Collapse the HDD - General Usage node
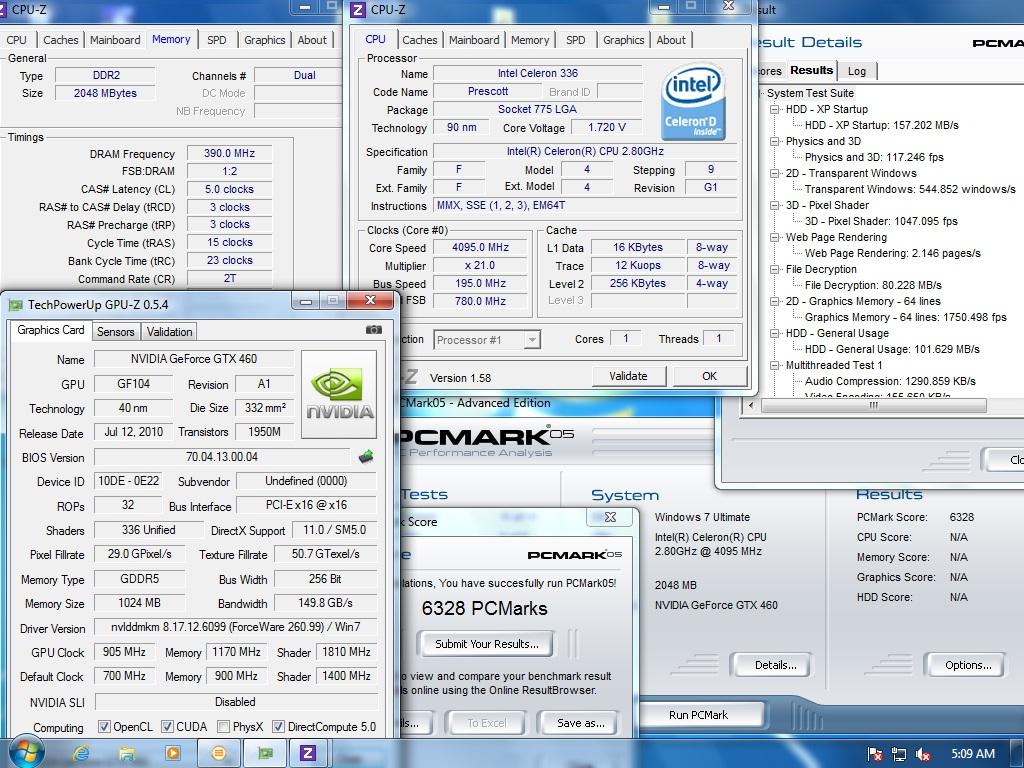The height and width of the screenshot is (768, 1024). click(775, 333)
